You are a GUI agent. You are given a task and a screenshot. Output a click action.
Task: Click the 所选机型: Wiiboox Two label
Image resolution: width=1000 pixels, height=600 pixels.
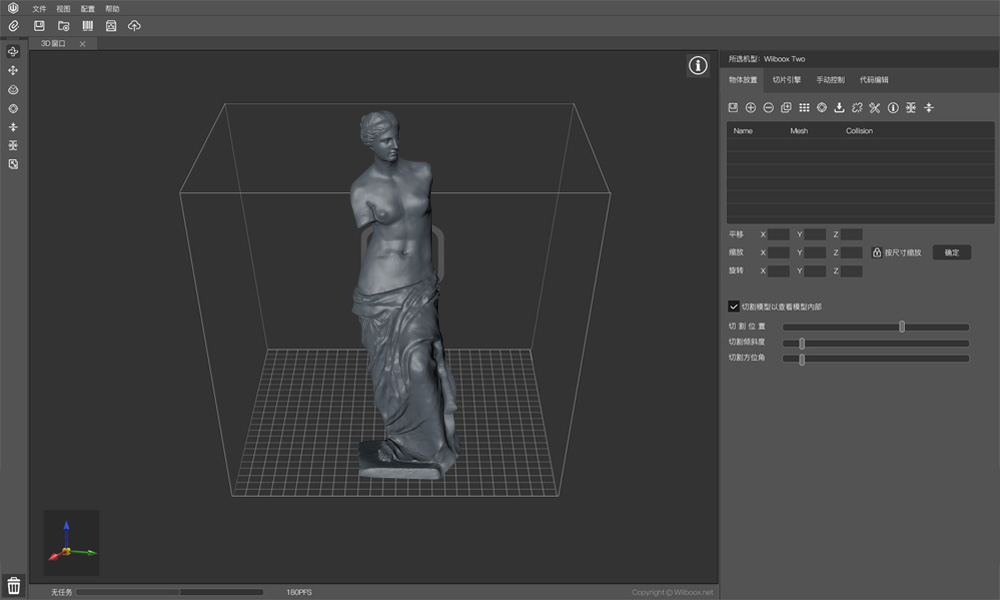coord(767,59)
